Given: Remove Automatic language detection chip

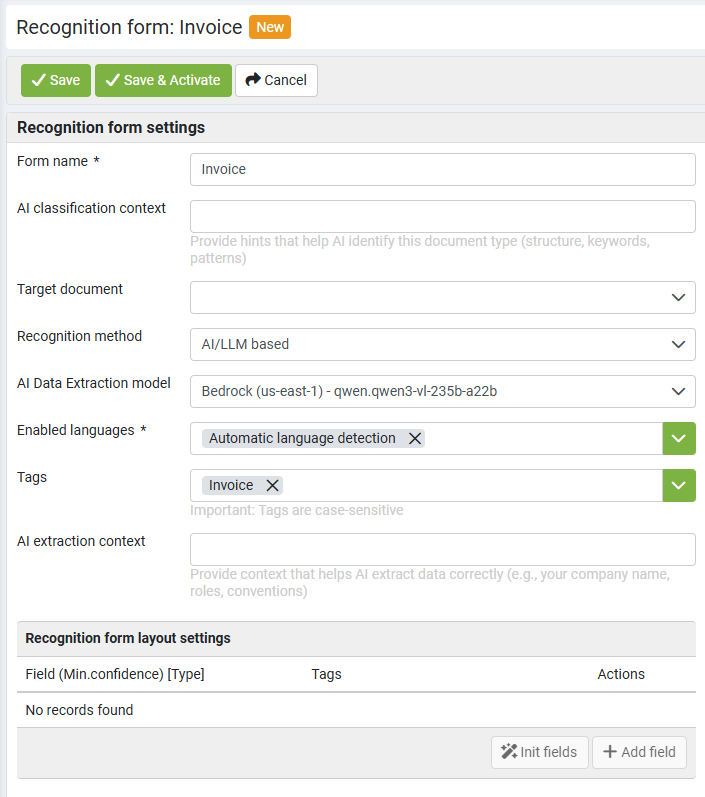Looking at the screenshot, I should (x=415, y=438).
